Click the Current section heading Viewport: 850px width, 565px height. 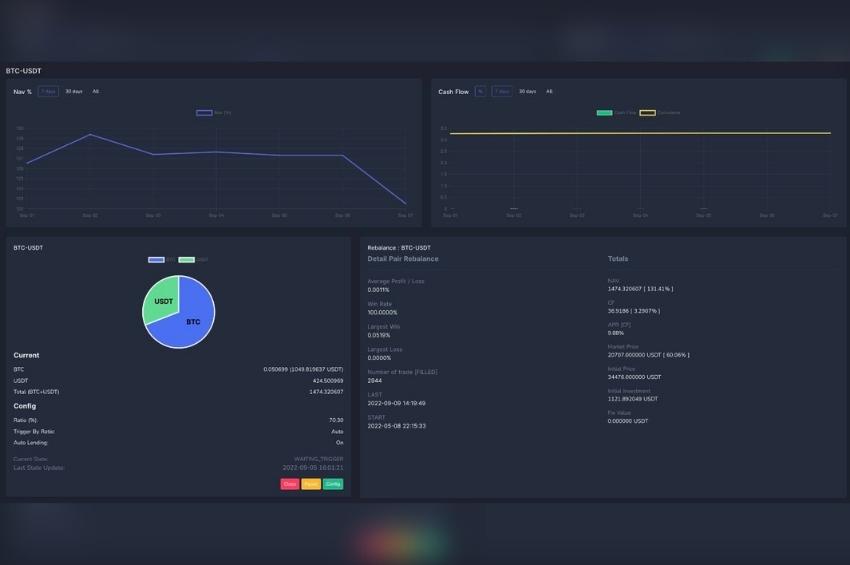26,355
